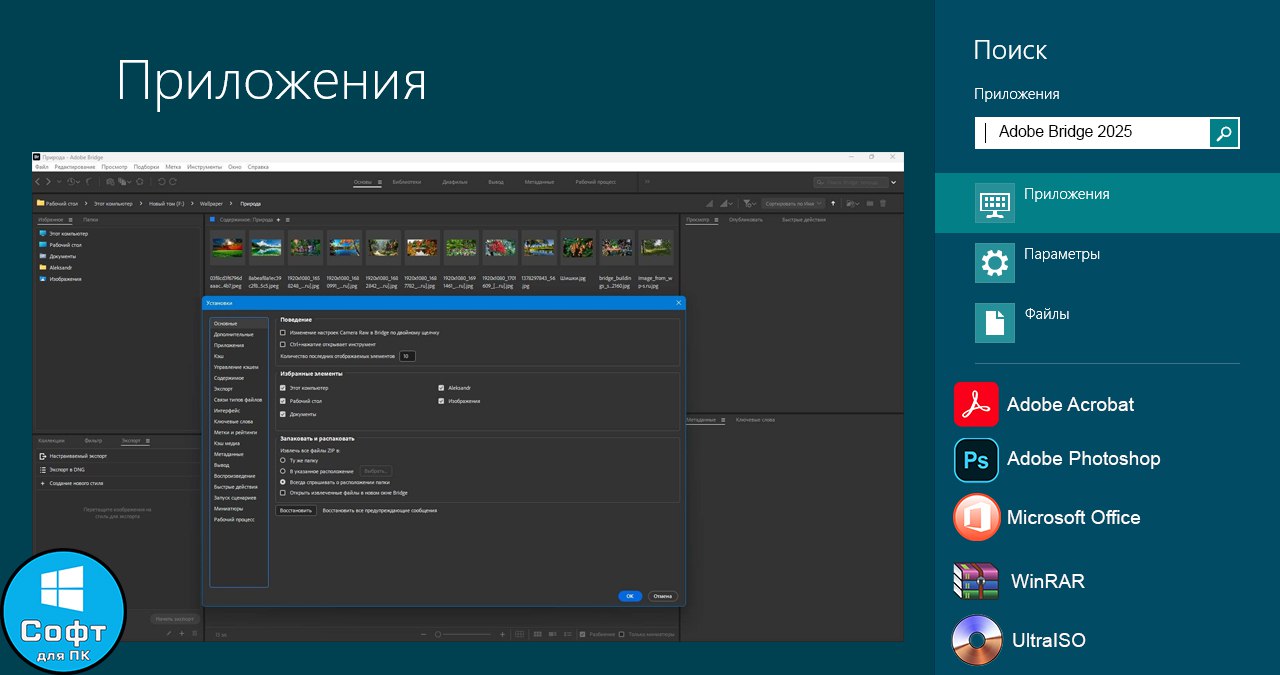Viewport: 1280px width, 675px height.
Task: Open the Основы workspace menu icon
Action: click(380, 182)
